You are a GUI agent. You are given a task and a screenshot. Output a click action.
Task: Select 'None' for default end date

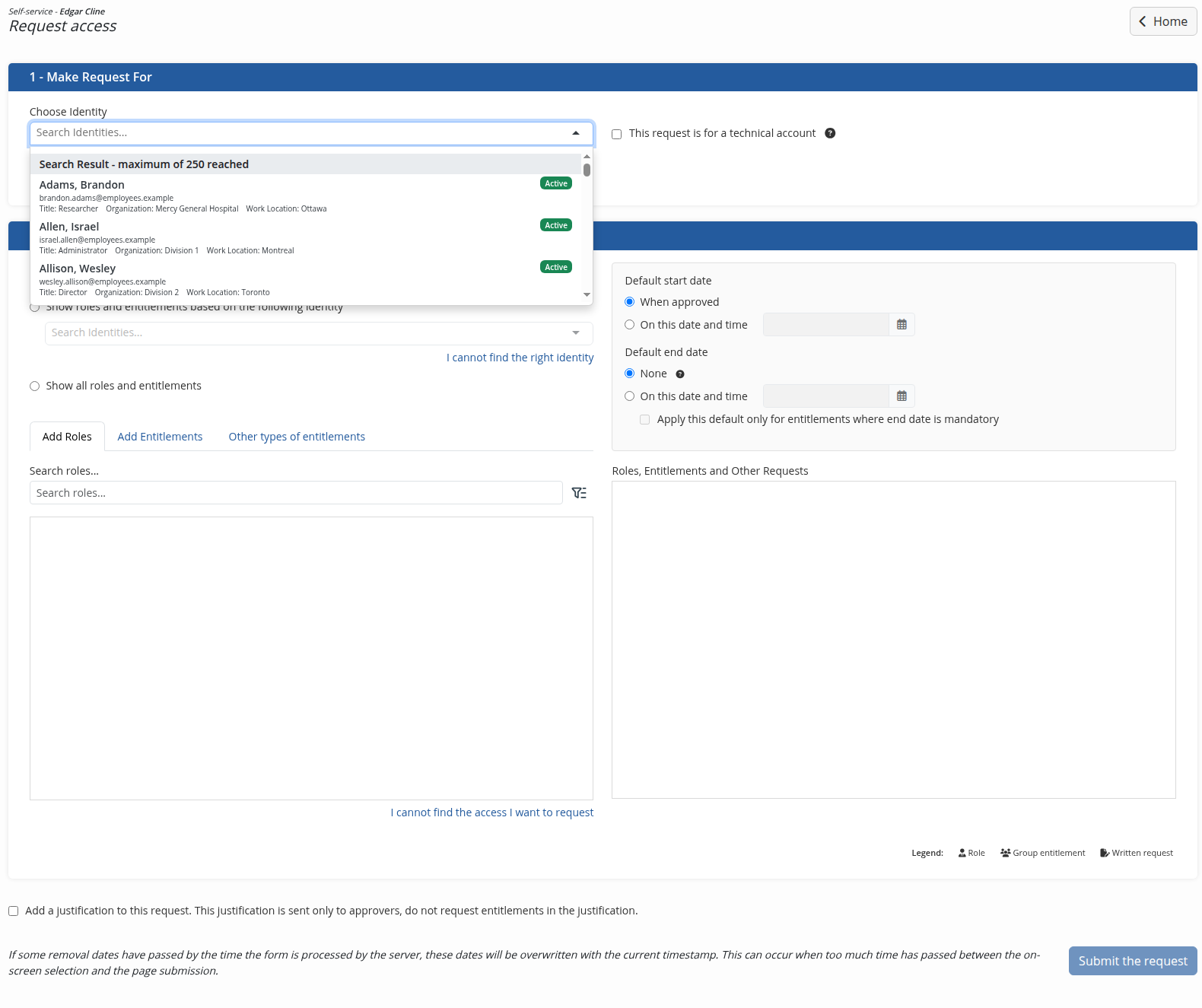tap(629, 374)
